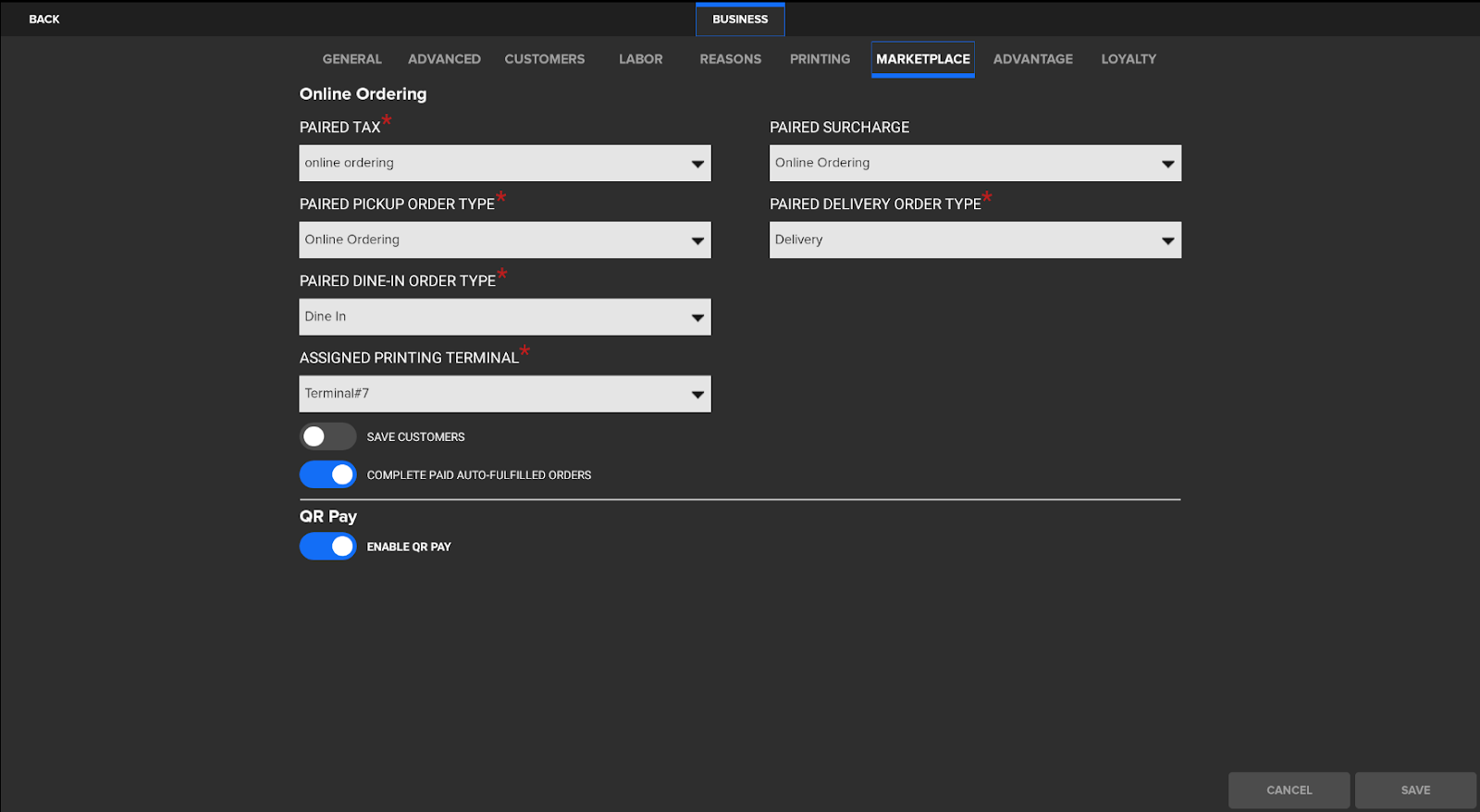Open the Advanced tab
The width and height of the screenshot is (1480, 812).
click(x=444, y=59)
